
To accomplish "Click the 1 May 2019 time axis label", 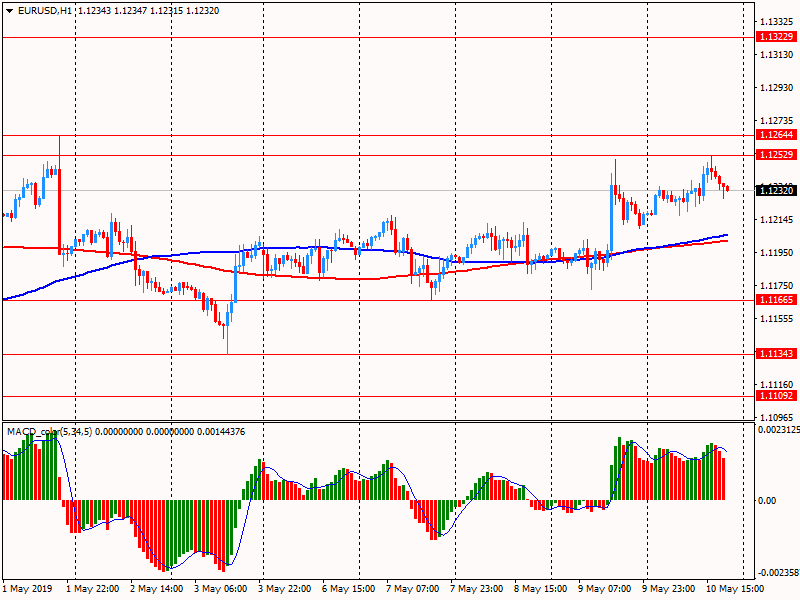I will click(x=29, y=589).
